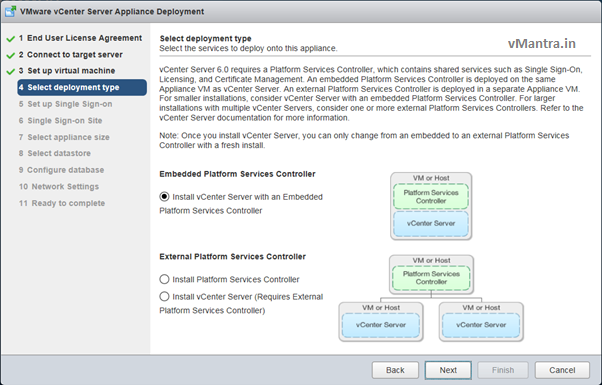Select Install vCenter Server with an Embedded PSC radio
Screen dimensions: 602x385
click(x=164, y=197)
